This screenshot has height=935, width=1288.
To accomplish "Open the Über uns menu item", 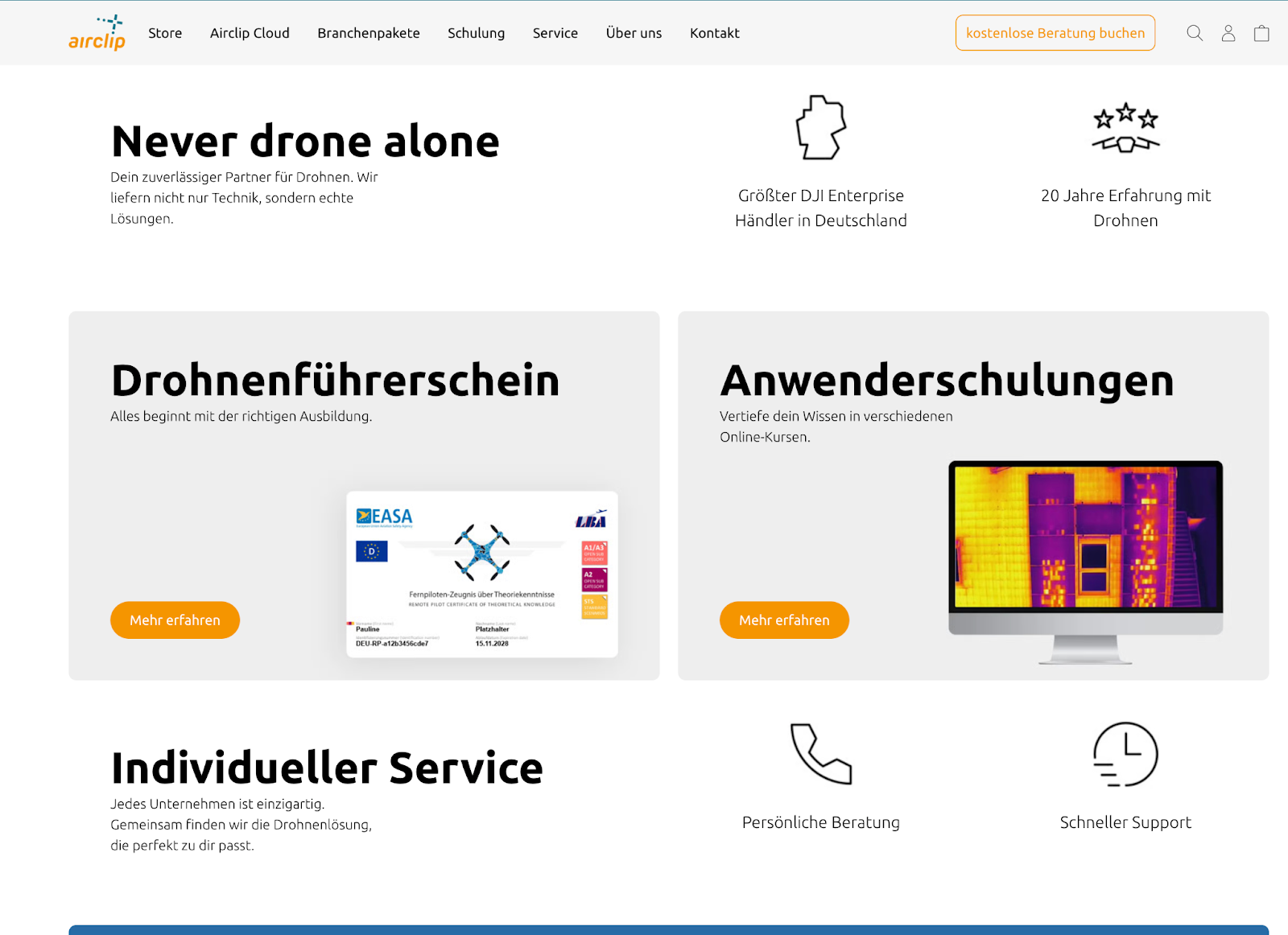I will point(634,33).
